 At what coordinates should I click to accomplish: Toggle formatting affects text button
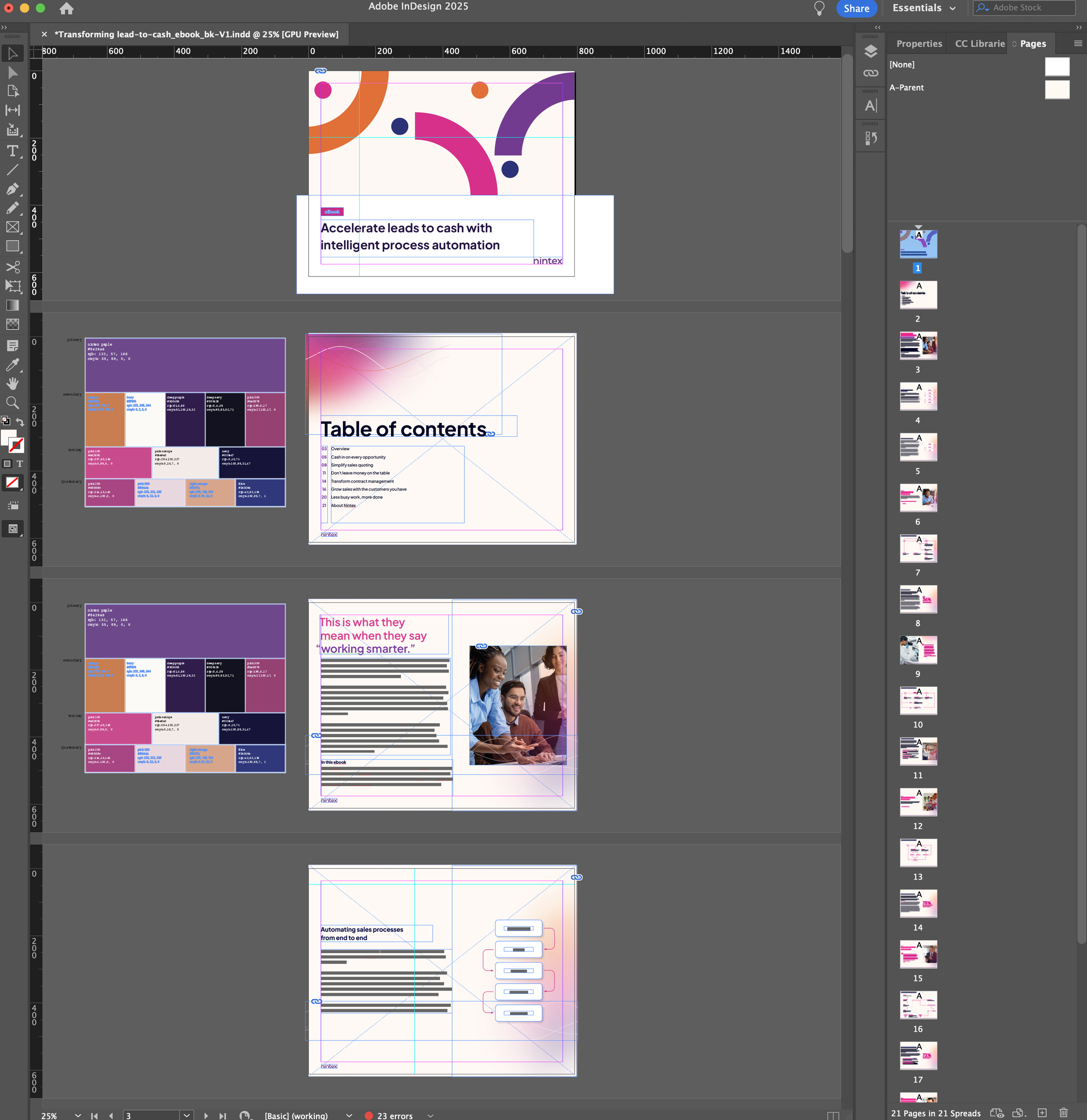[20, 463]
